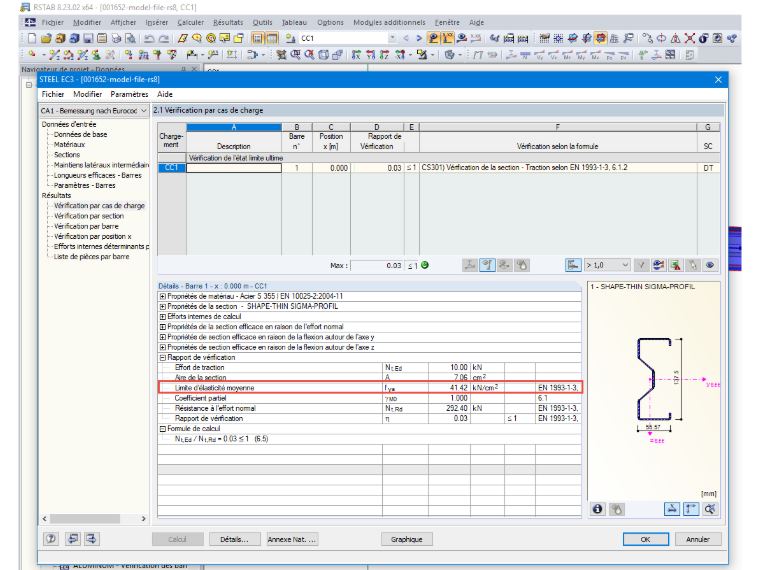Click the Annuler button
The image size is (760, 570).
698,539
